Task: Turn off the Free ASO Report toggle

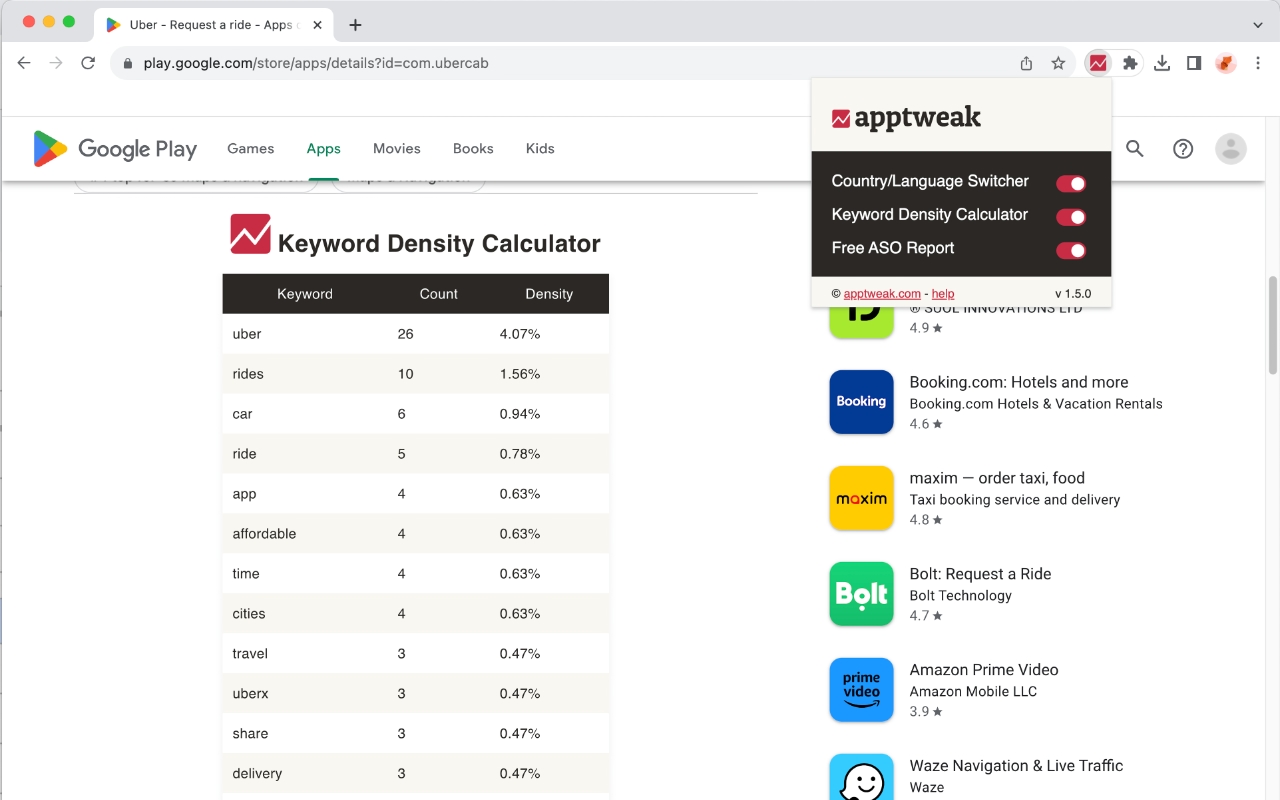Action: pos(1071,249)
